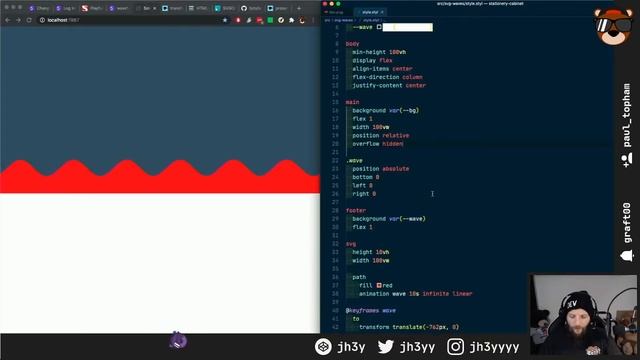Viewport: 640px width, 360px height.
Task: Click the 'footer' selector line
Action: coord(356,211)
